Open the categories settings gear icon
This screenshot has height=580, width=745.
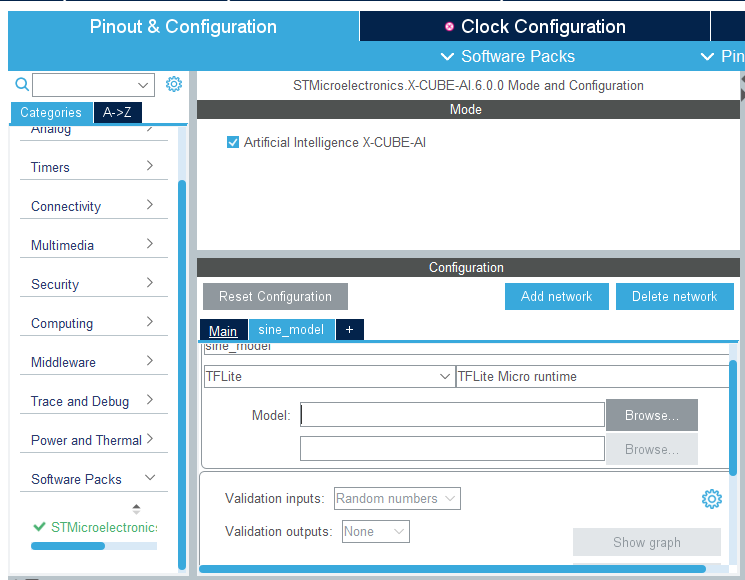point(173,84)
